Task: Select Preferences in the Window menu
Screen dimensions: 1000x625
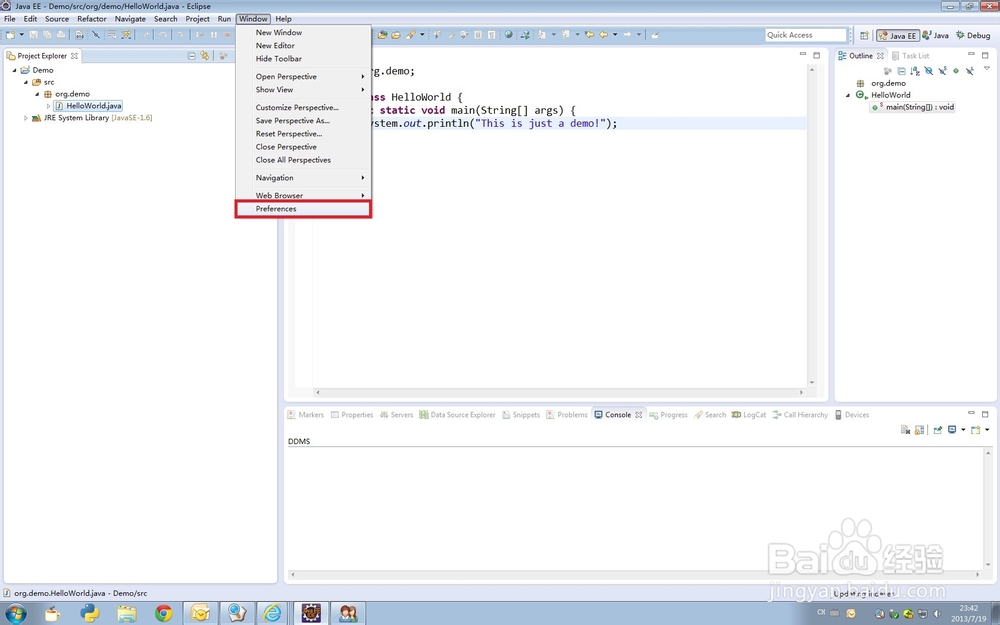Action: (303, 209)
